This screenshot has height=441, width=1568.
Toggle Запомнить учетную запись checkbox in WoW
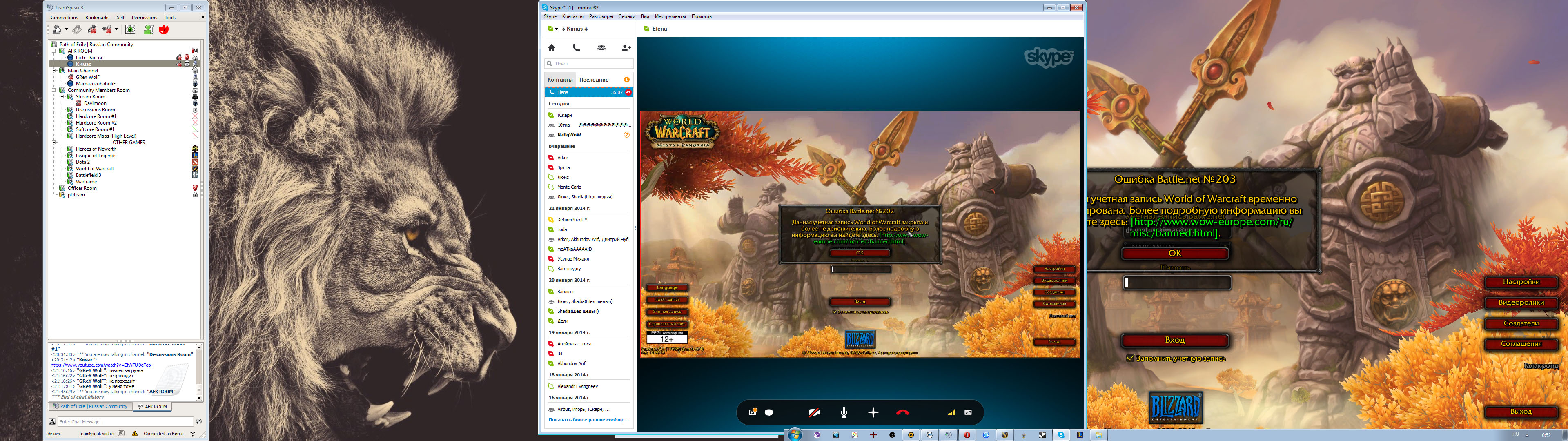coord(1130,359)
